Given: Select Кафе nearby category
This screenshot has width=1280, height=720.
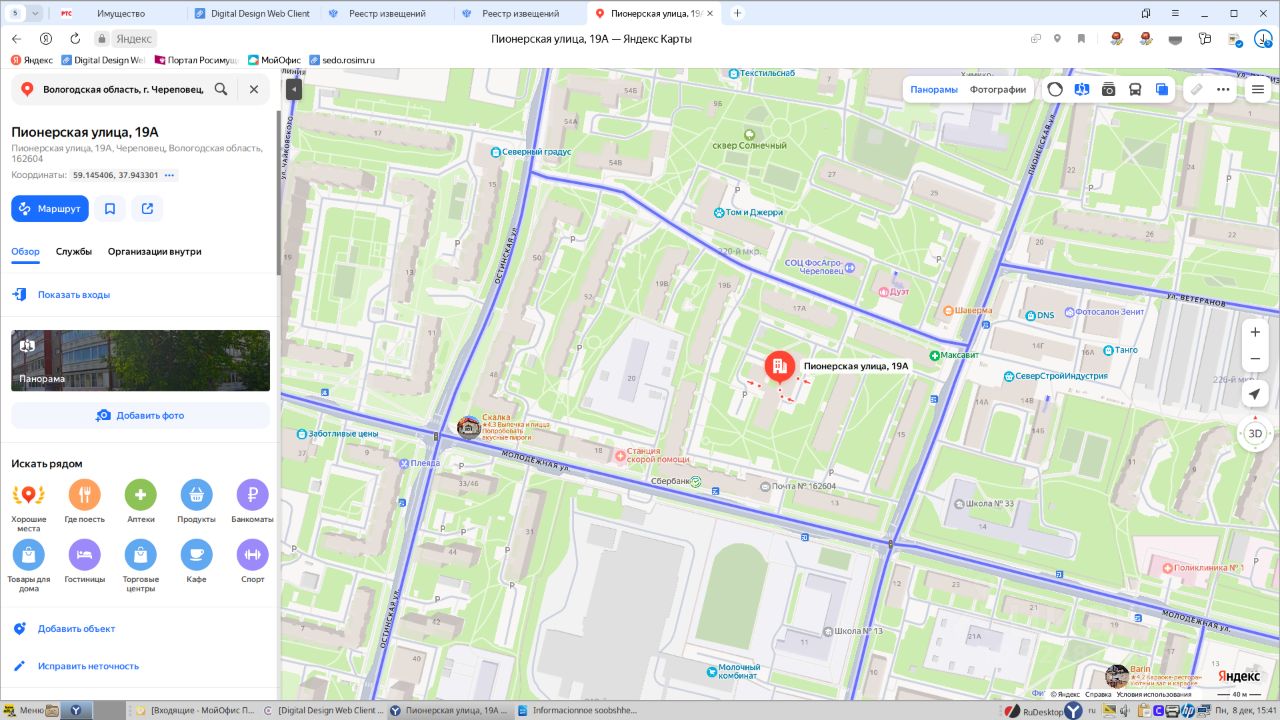Looking at the screenshot, I should [196, 563].
